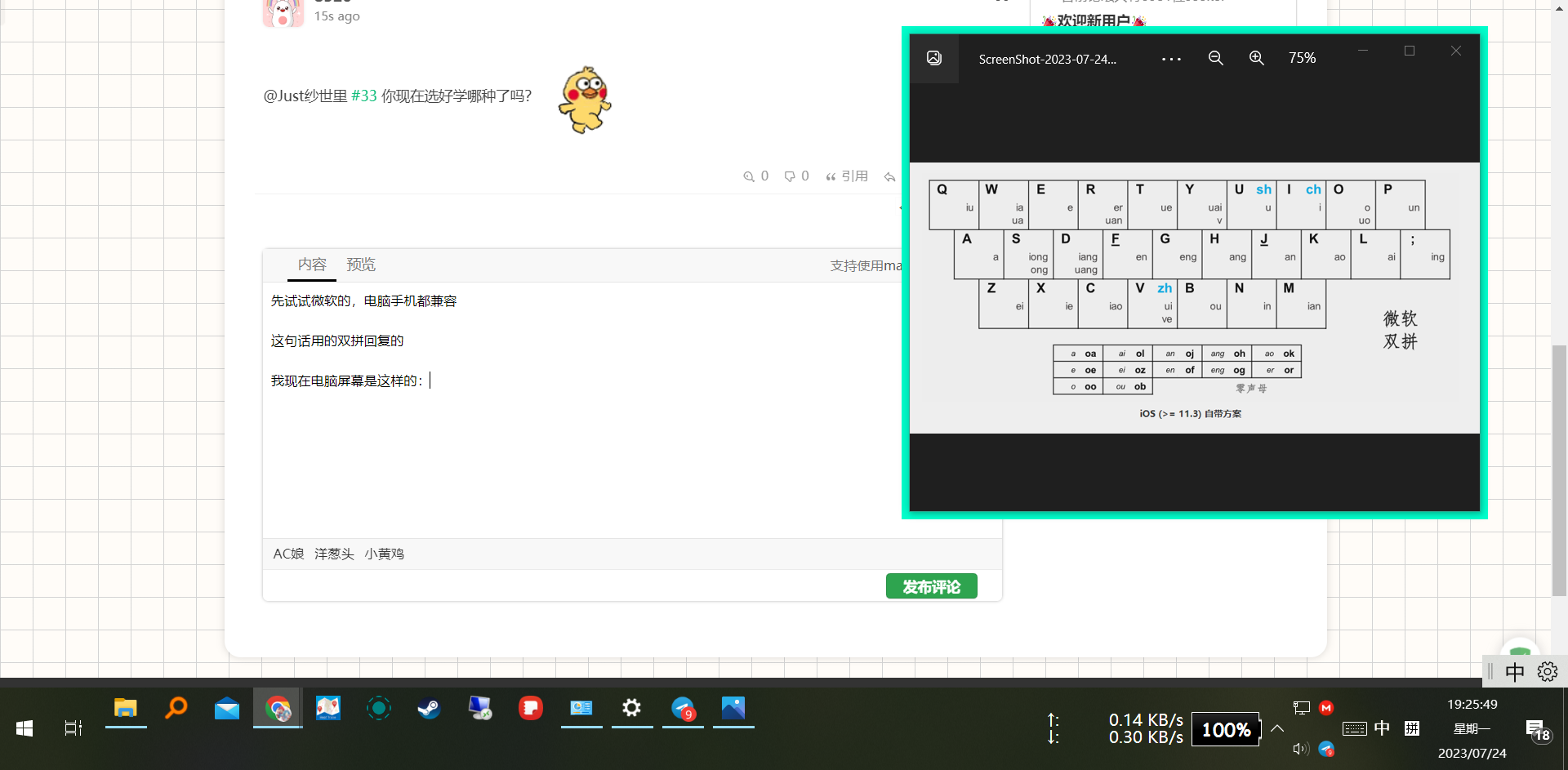This screenshot has width=1568, height=770.
Task: Switch to the 内容 editor tab
Action: [x=312, y=265]
